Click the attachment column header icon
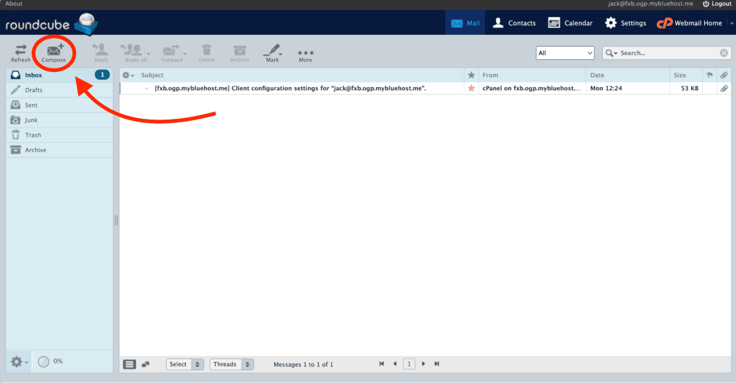The image size is (736, 383). point(724,75)
